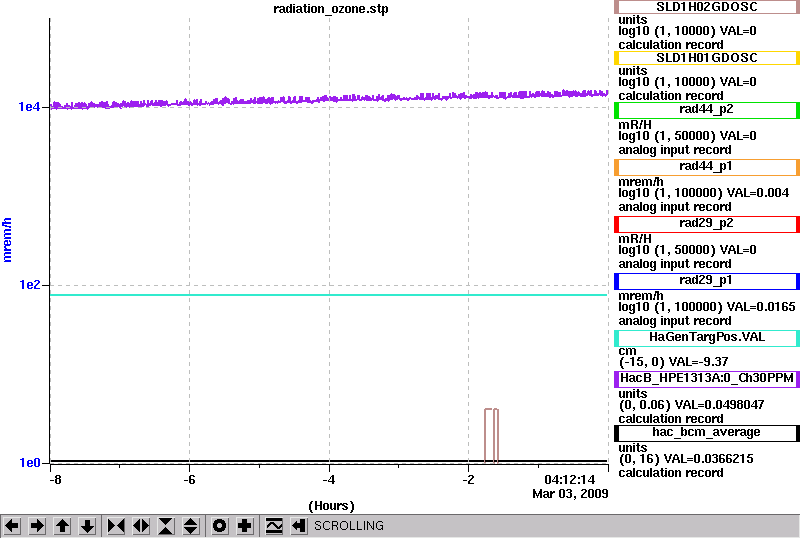Click the vertical zoom-out up-down triangles icon
Image resolution: width=800 pixels, height=538 pixels.
pos(191,526)
